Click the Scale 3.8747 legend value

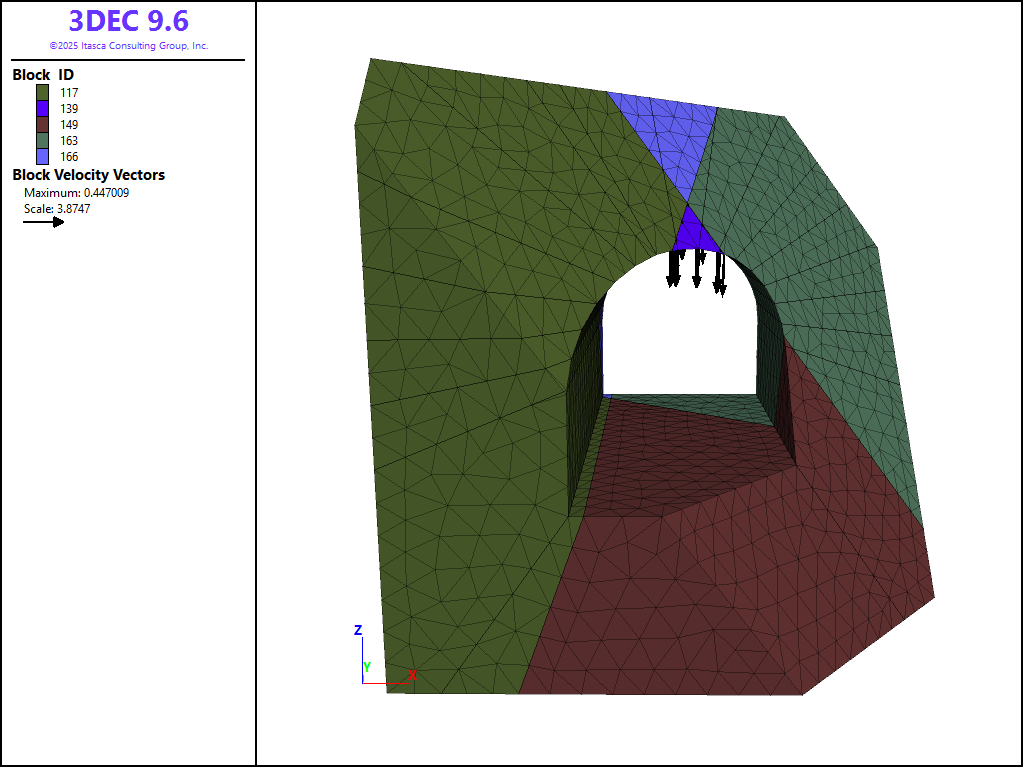click(x=57, y=209)
